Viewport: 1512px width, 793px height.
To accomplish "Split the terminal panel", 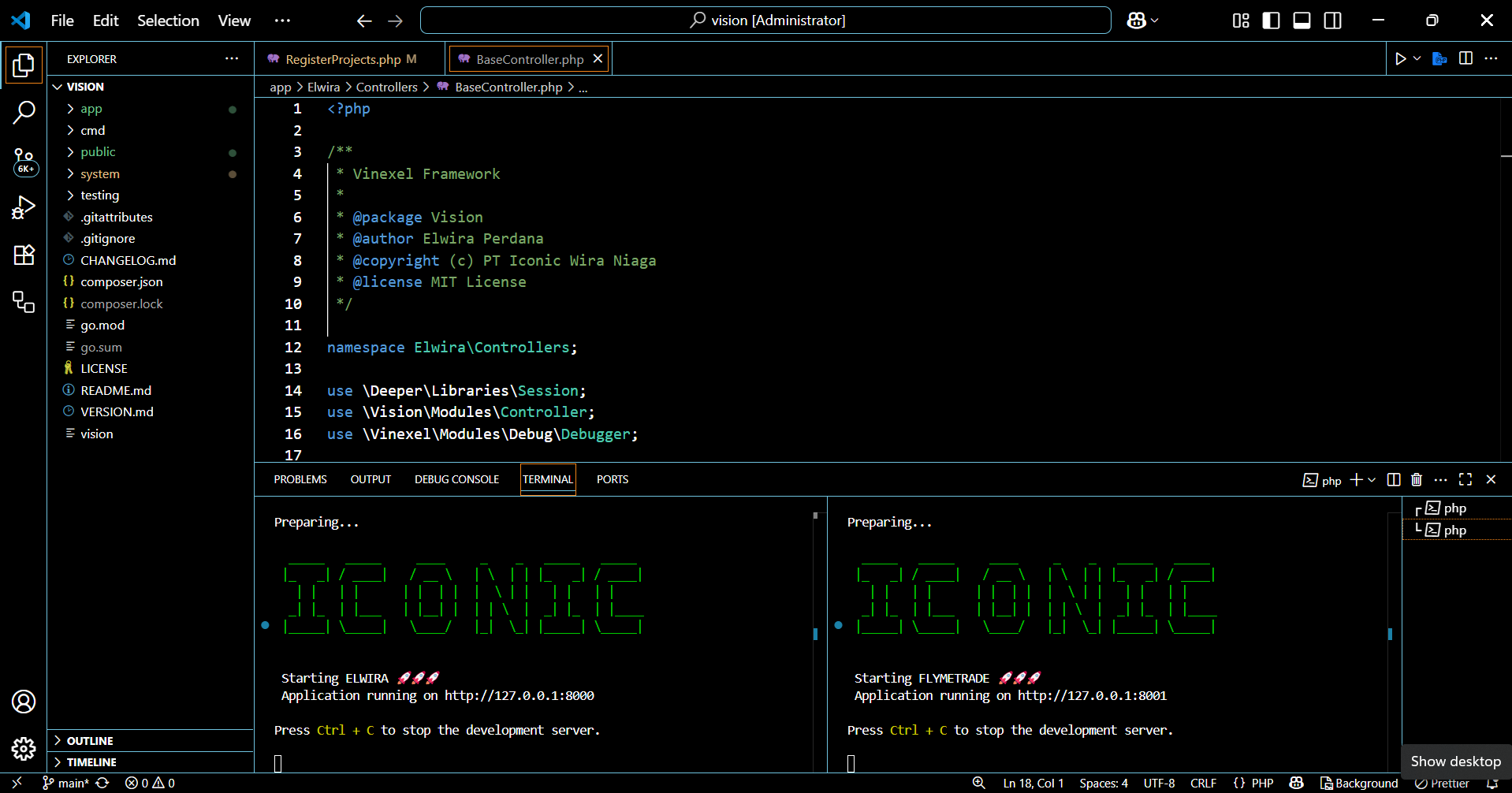I will (1394, 479).
